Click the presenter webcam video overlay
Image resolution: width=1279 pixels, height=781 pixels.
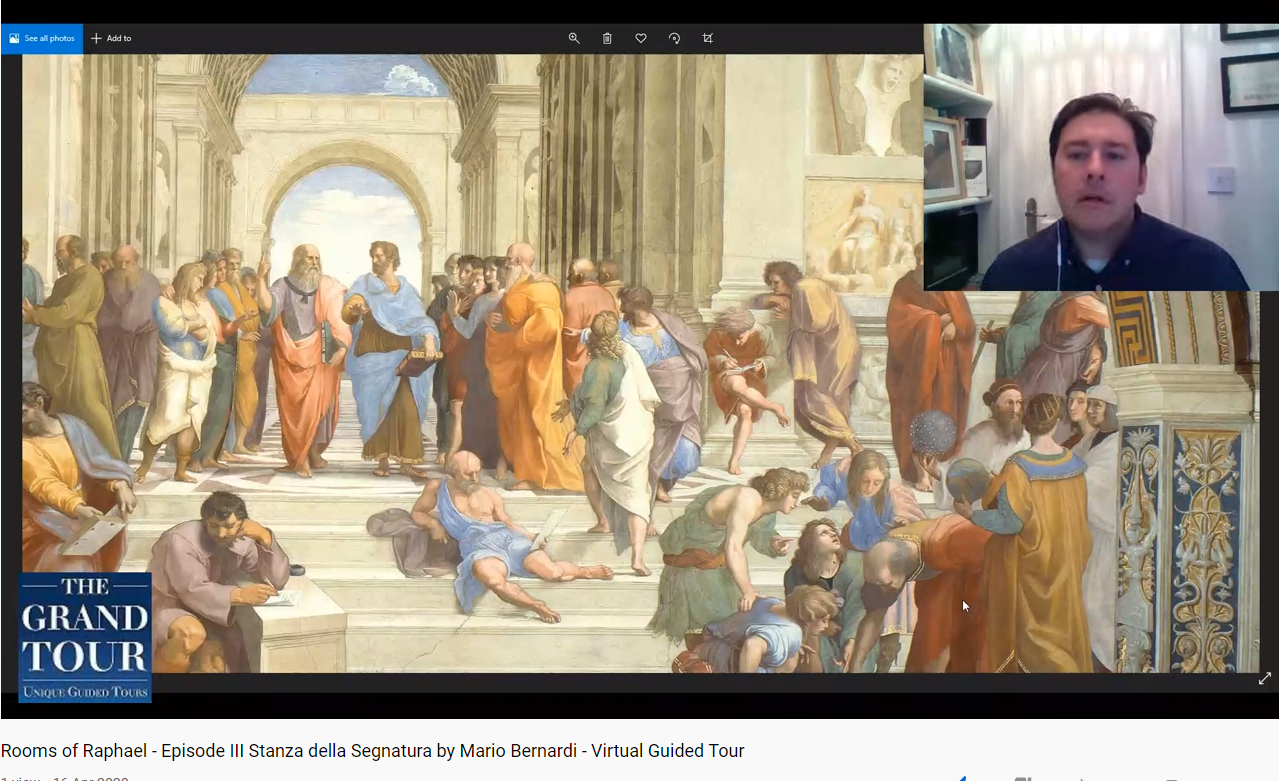pyautogui.click(x=1101, y=157)
